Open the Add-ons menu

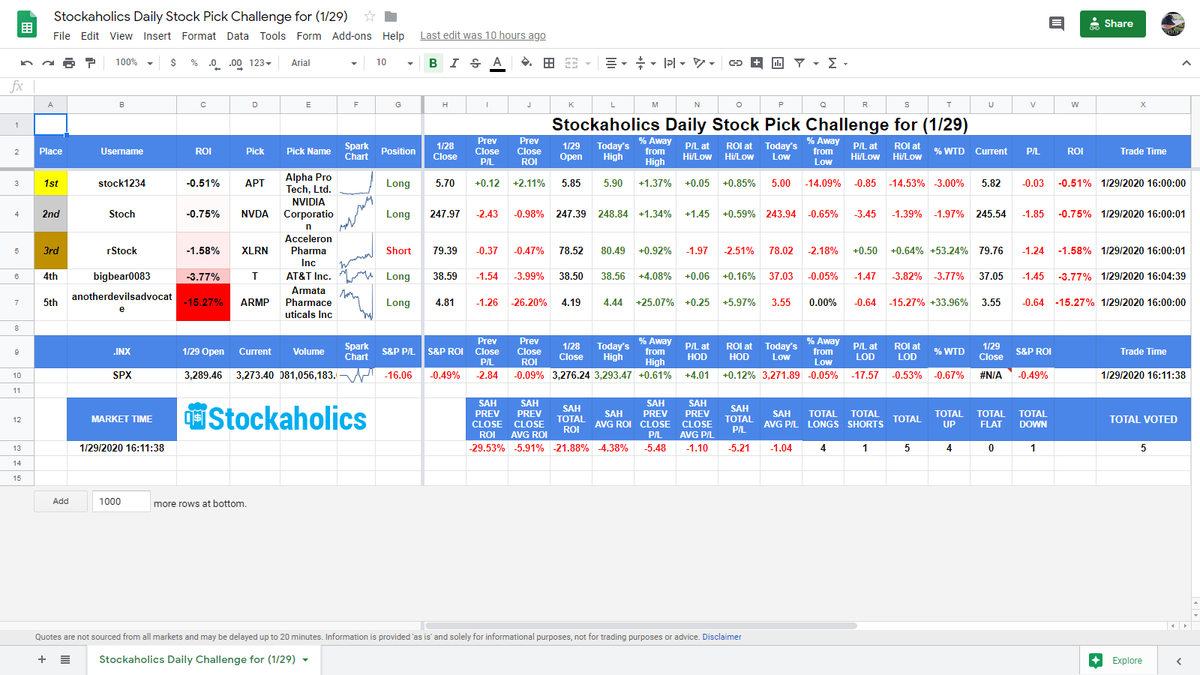(352, 36)
